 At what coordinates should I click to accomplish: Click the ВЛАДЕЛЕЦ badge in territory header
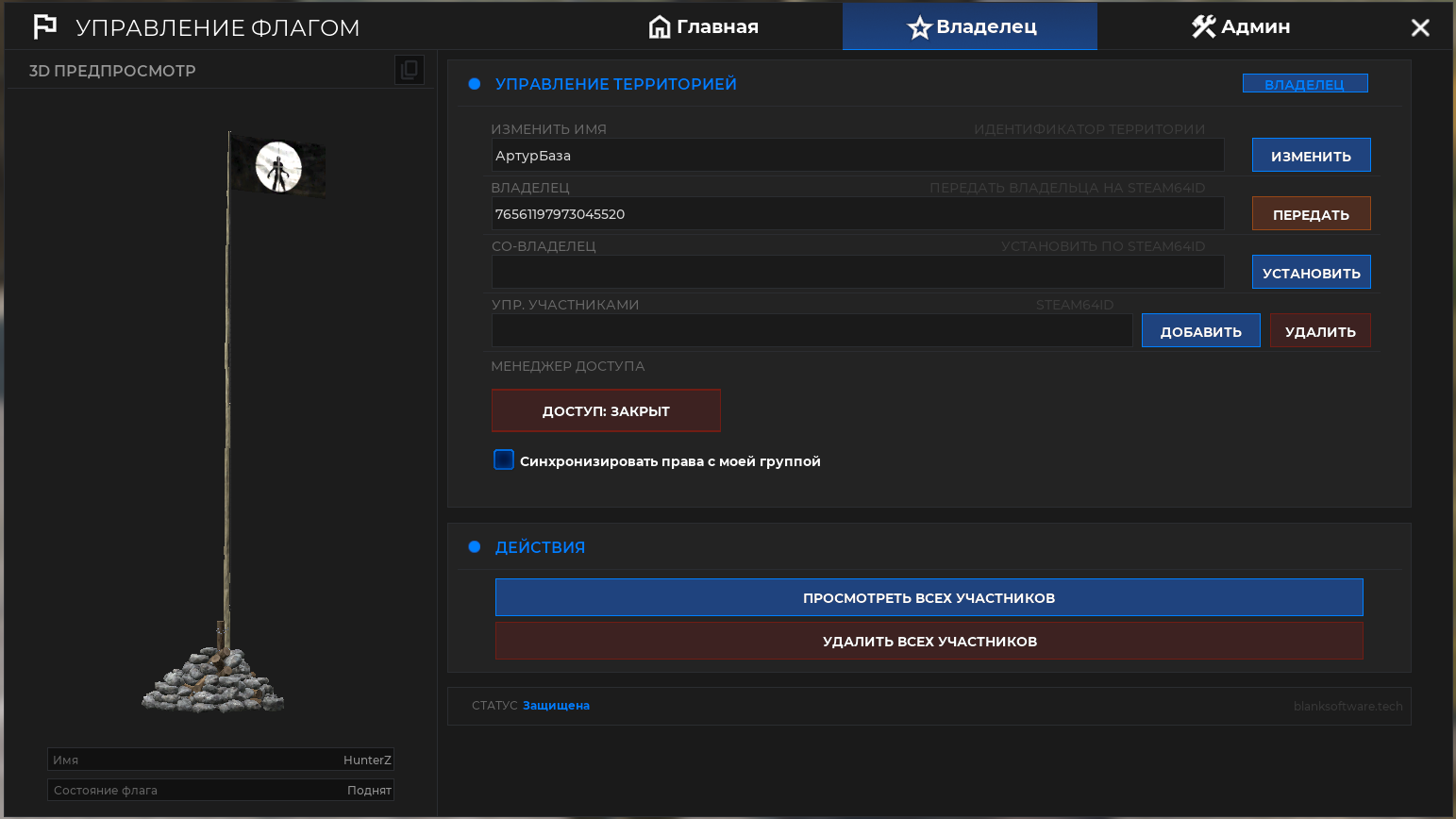point(1305,84)
